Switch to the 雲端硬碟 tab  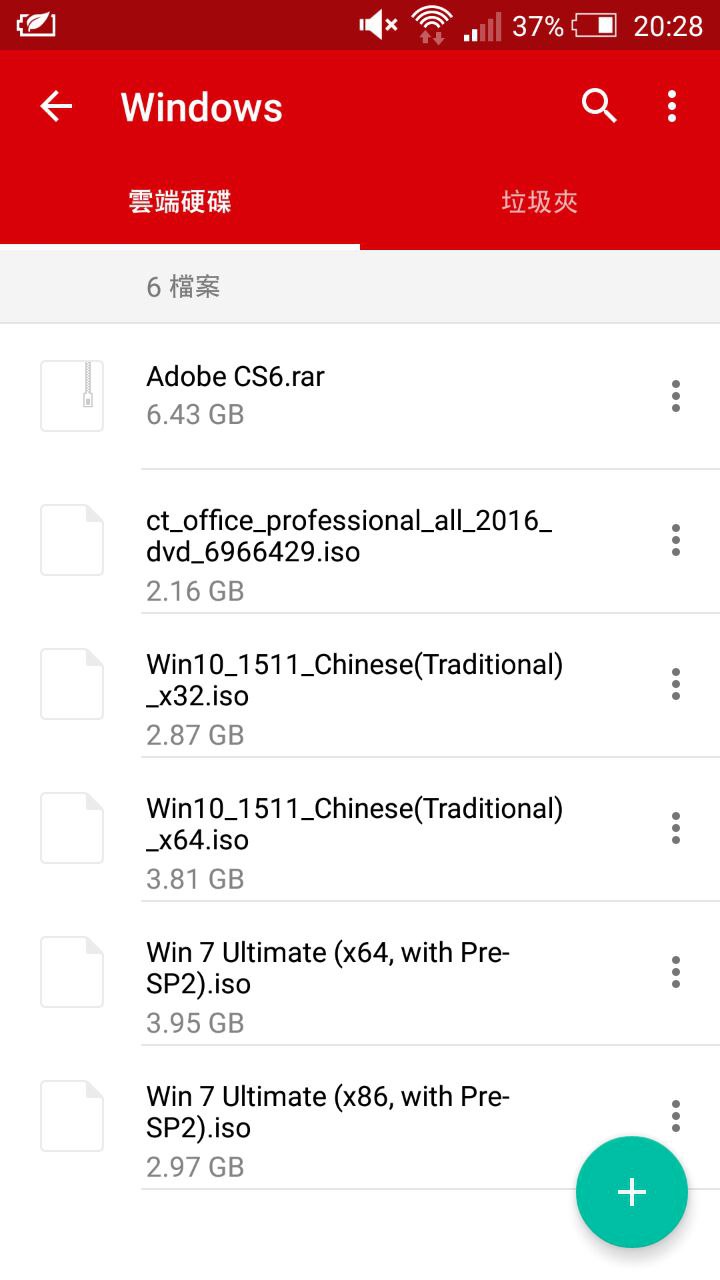click(180, 203)
